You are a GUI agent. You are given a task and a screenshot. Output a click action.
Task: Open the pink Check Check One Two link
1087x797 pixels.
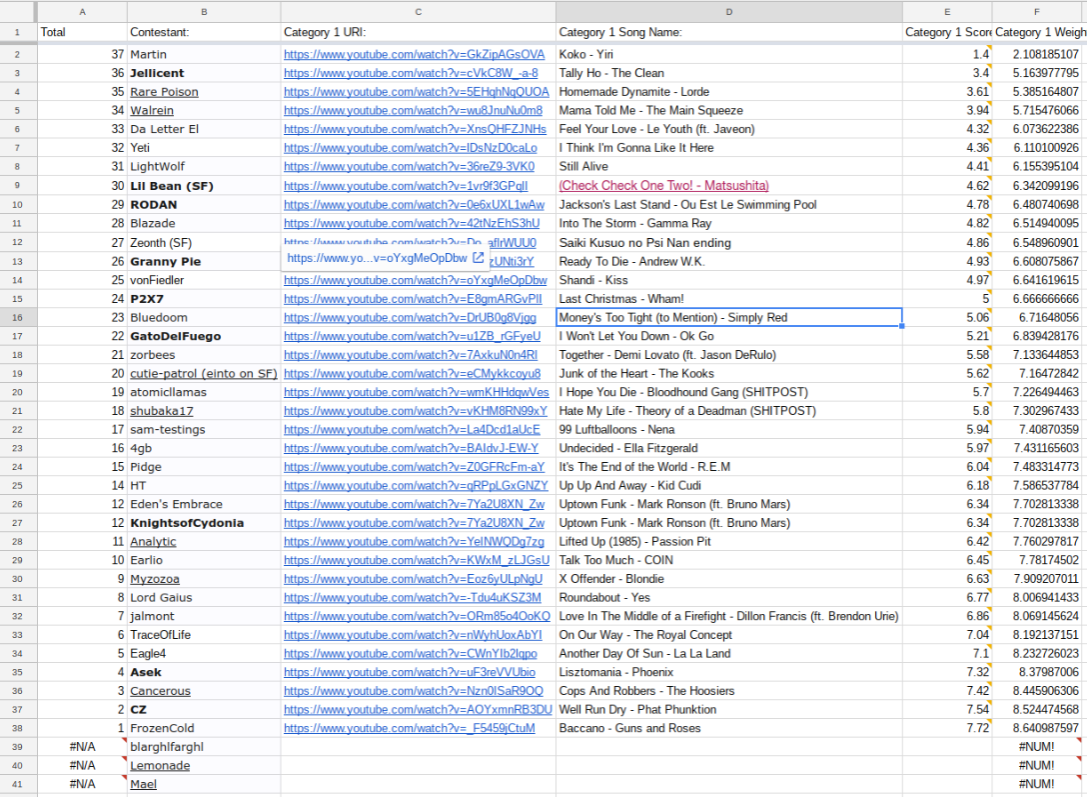(663, 186)
